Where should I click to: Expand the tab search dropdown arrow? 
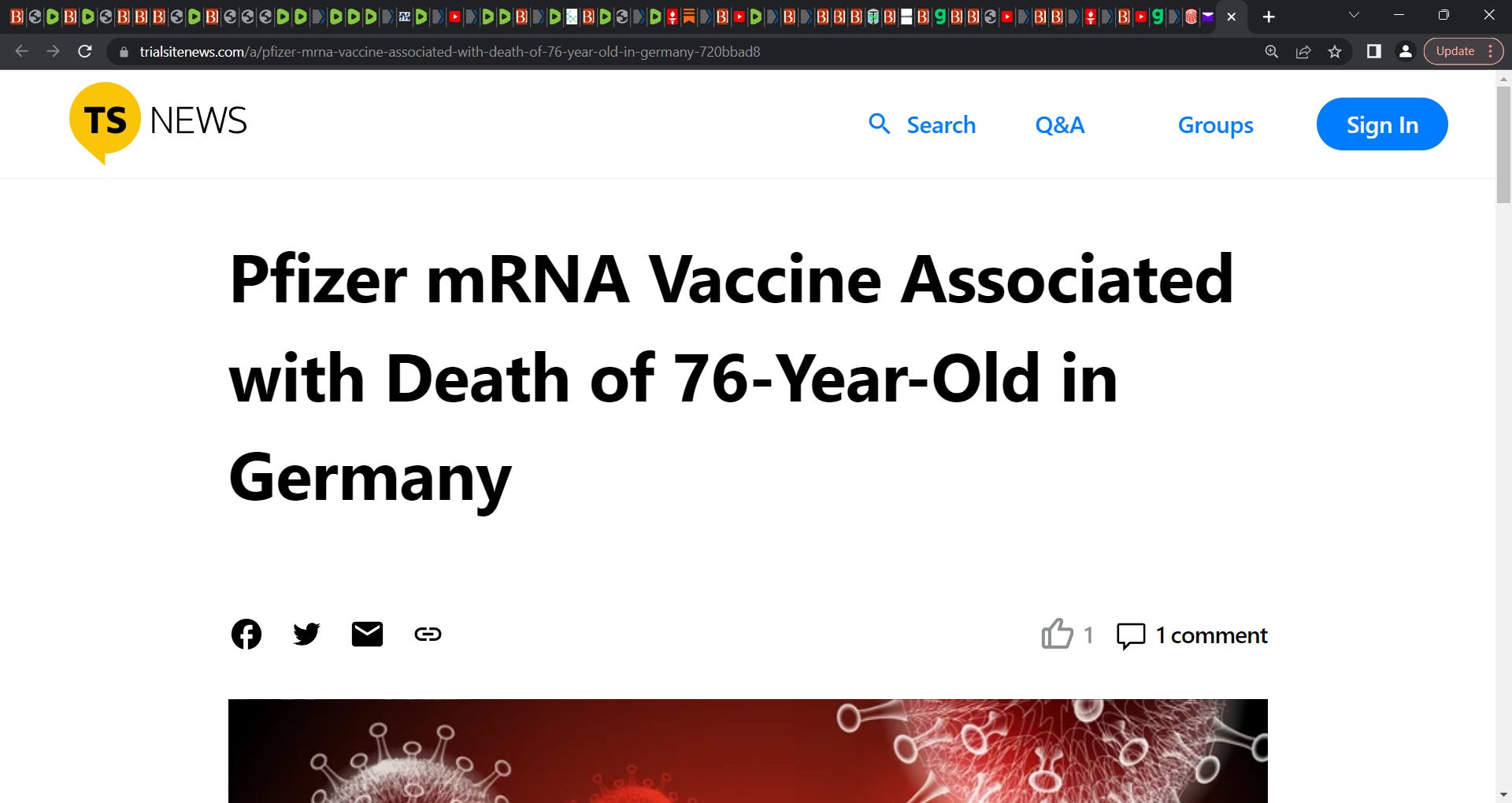[x=1354, y=15]
